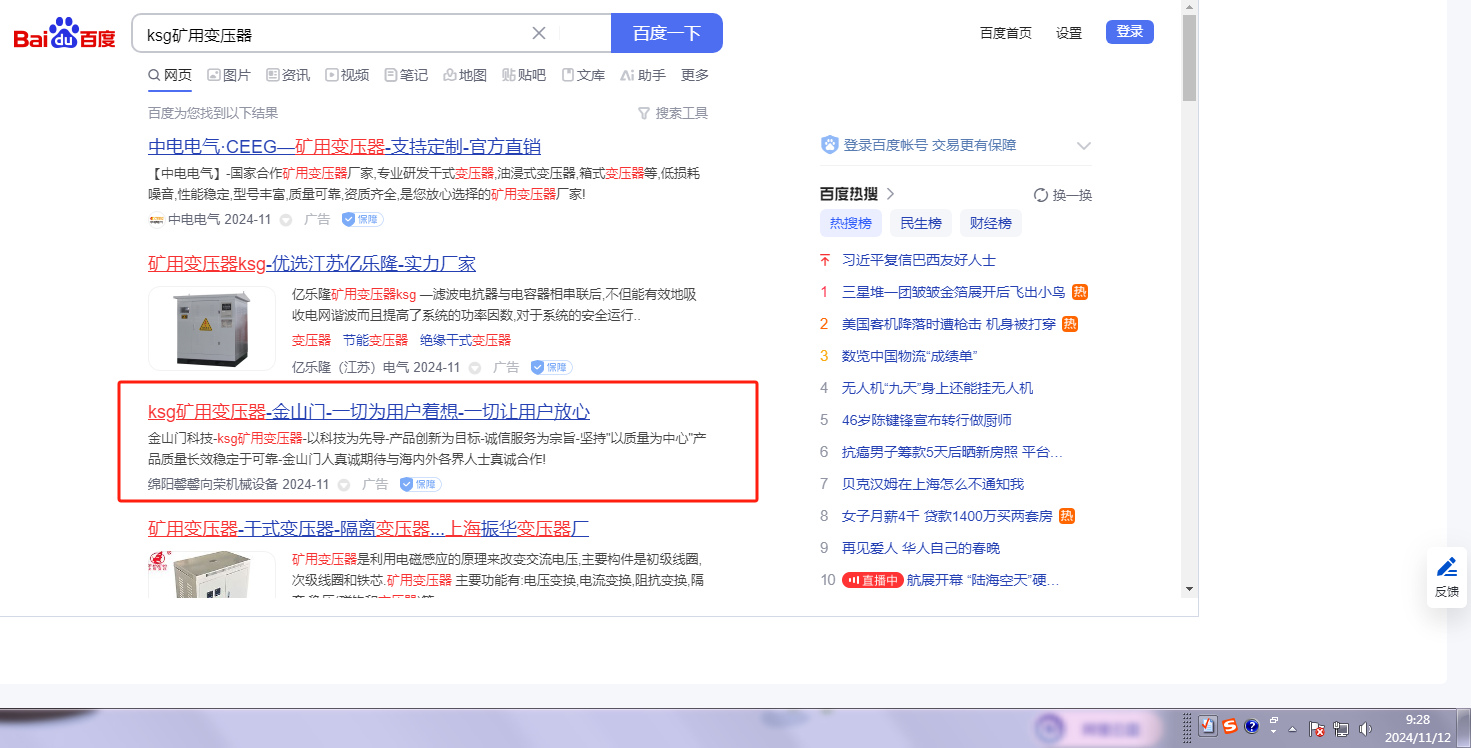Switch to the 图片 search tab

(229, 75)
